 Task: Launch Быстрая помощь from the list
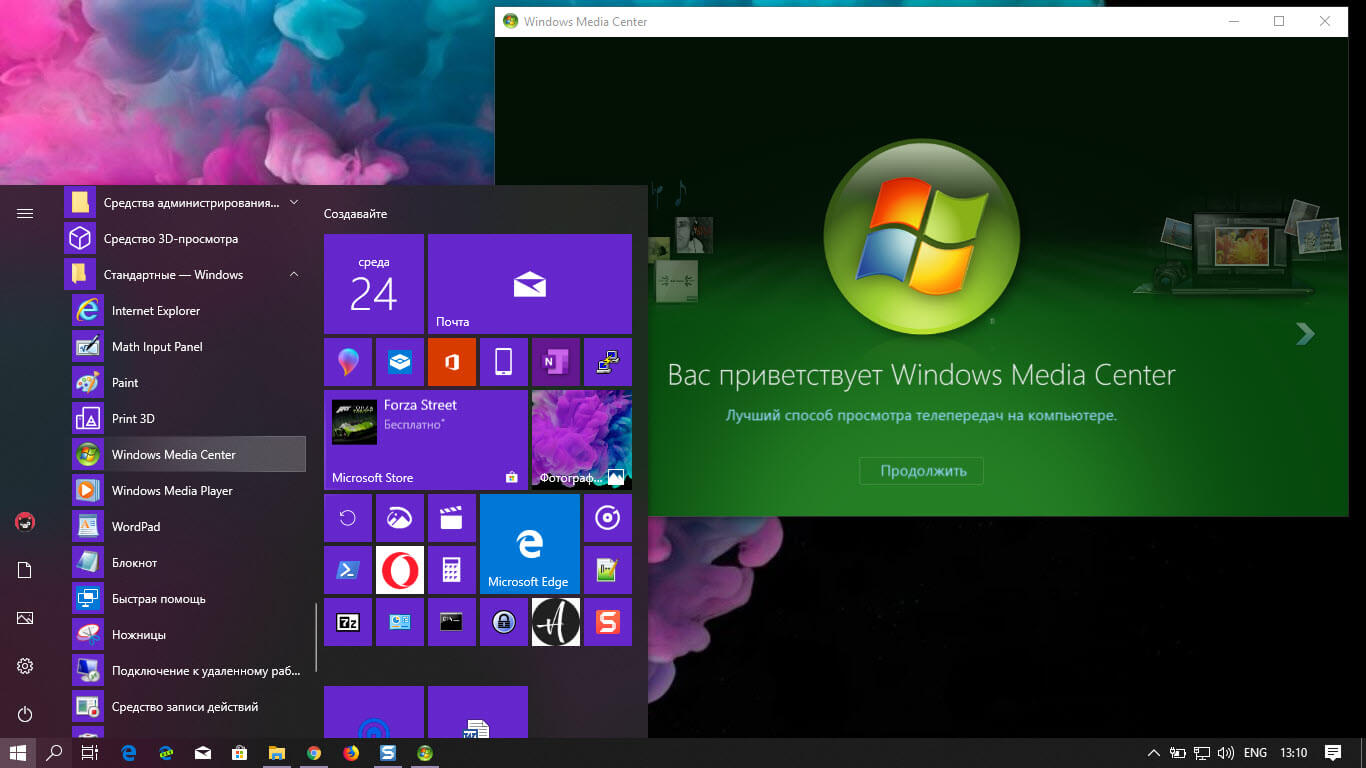click(x=189, y=599)
